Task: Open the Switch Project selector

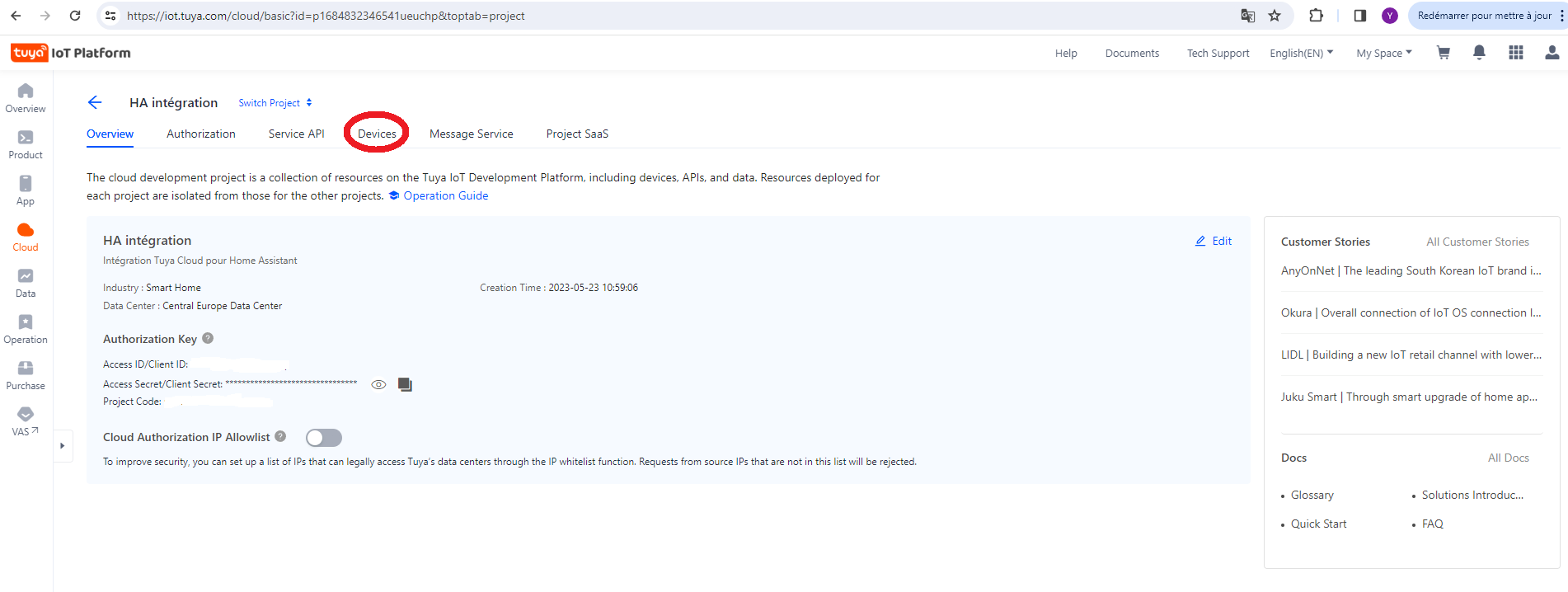Action: [x=275, y=103]
